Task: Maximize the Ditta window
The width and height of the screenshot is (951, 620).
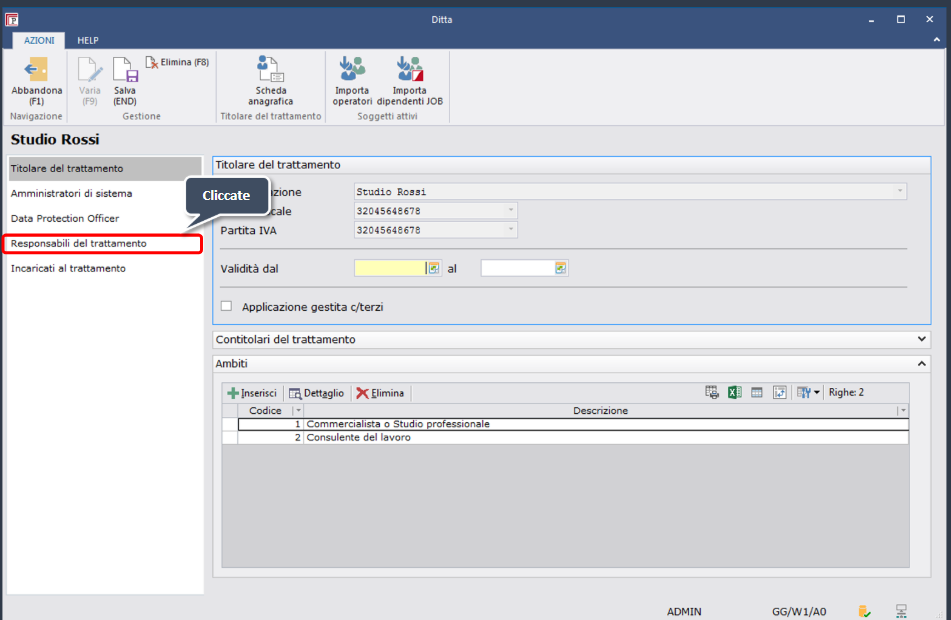Action: point(901,19)
